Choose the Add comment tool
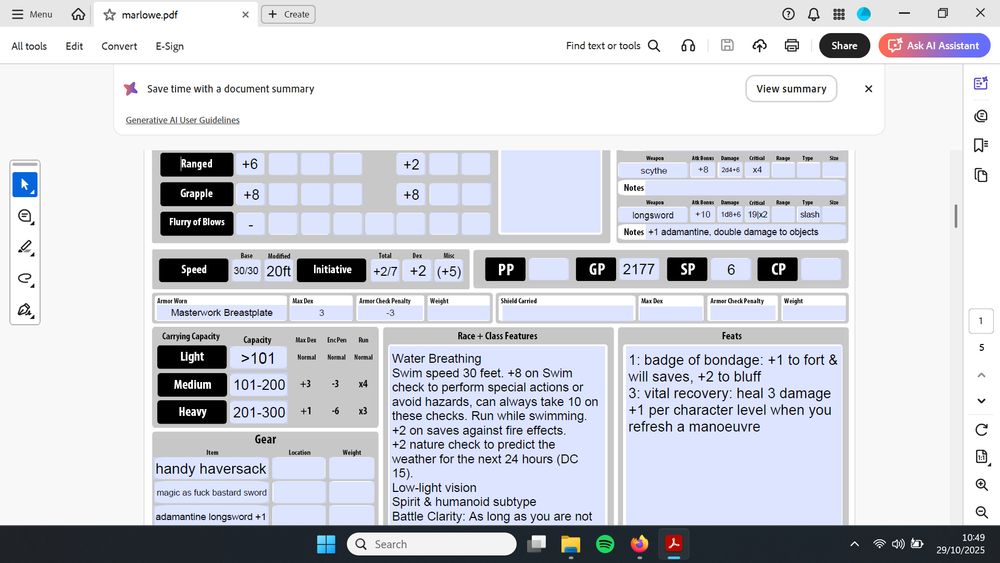 point(25,216)
